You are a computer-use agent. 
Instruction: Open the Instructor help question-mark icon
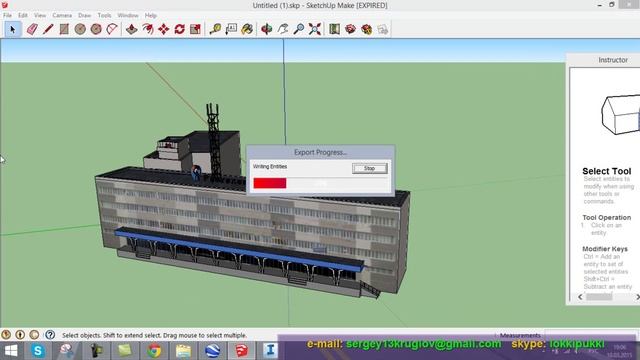(x=50, y=335)
